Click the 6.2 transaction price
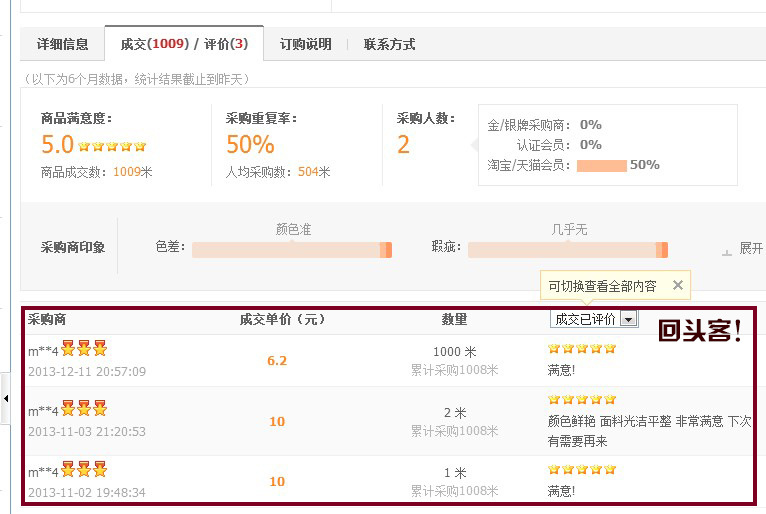The width and height of the screenshot is (766, 514). (x=277, y=361)
